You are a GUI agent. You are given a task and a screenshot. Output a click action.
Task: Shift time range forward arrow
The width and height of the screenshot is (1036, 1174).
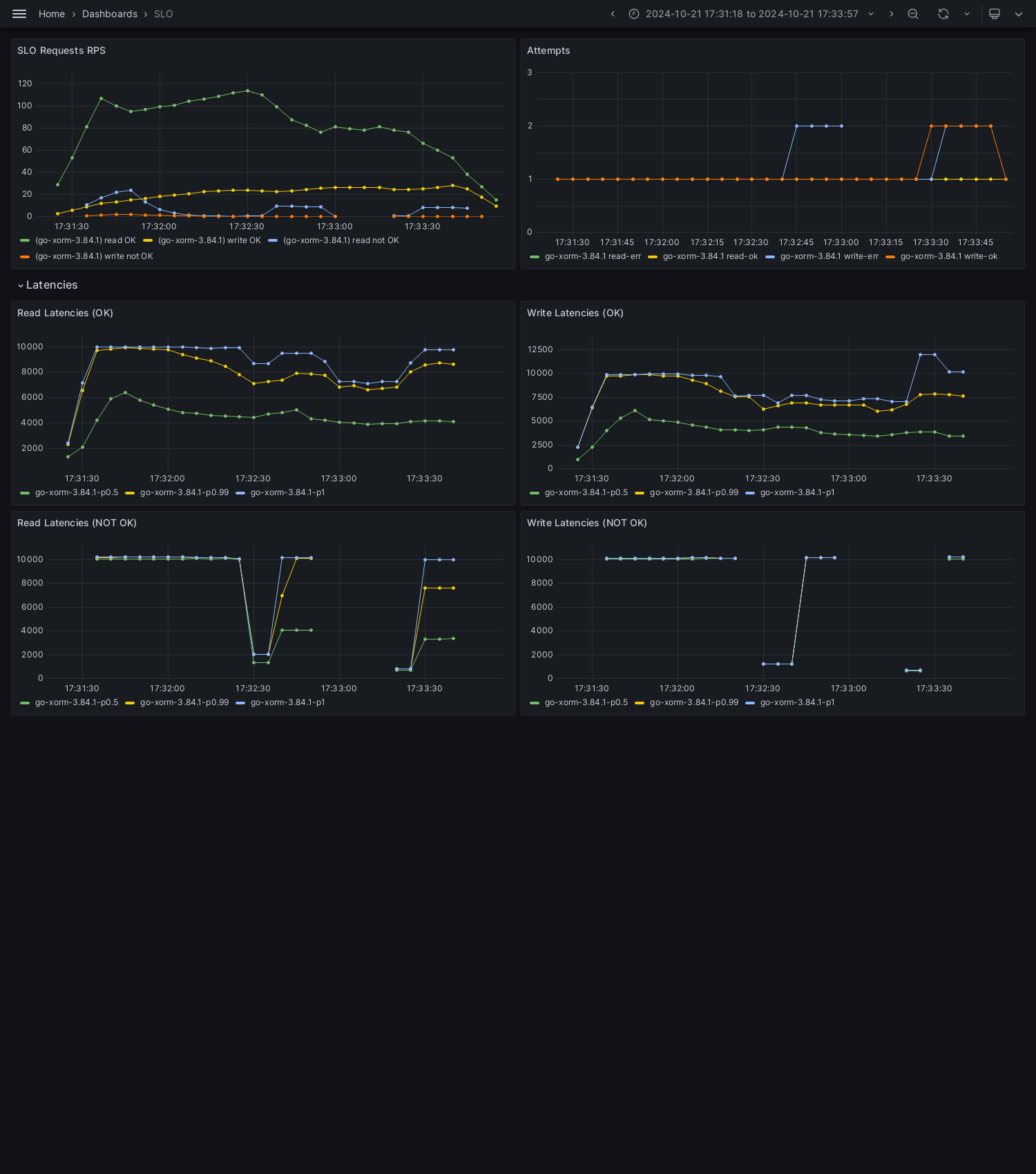892,14
